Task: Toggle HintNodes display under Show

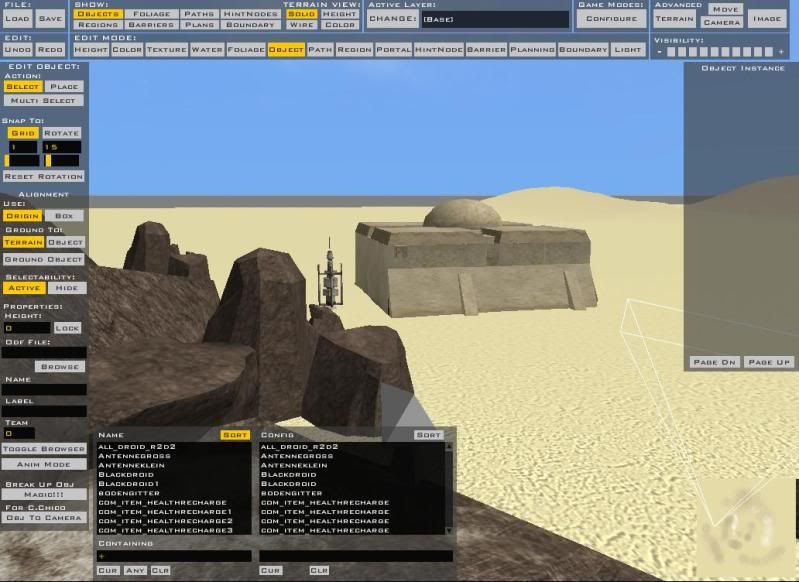Action: (x=250, y=14)
